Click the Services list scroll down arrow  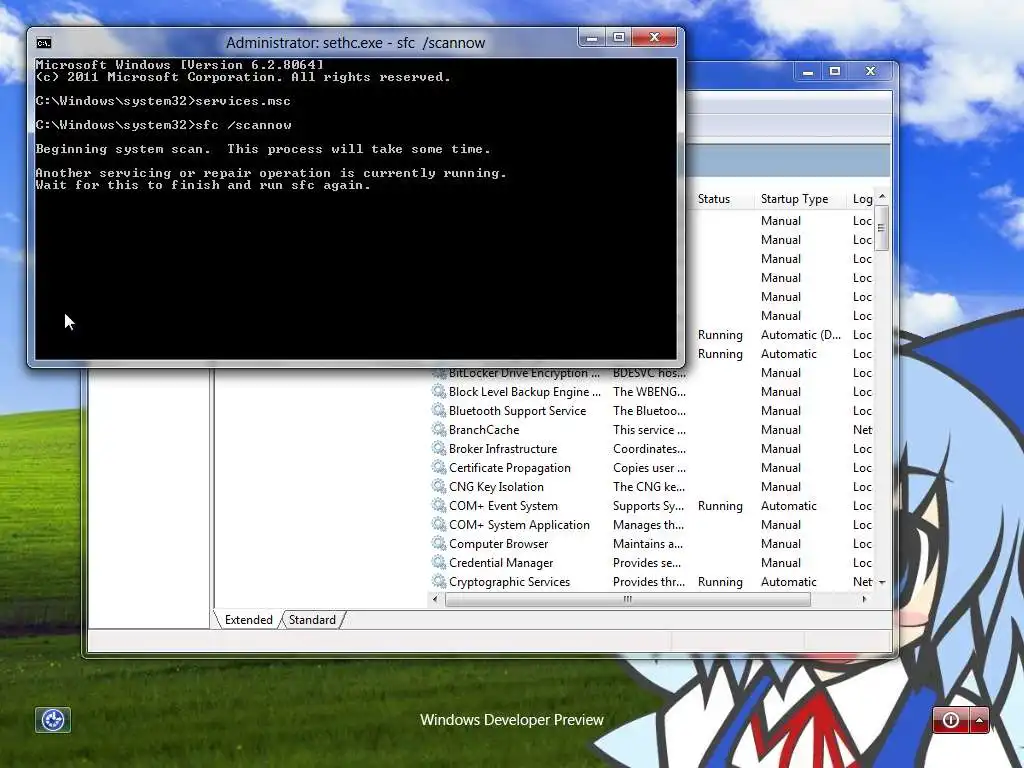click(882, 582)
